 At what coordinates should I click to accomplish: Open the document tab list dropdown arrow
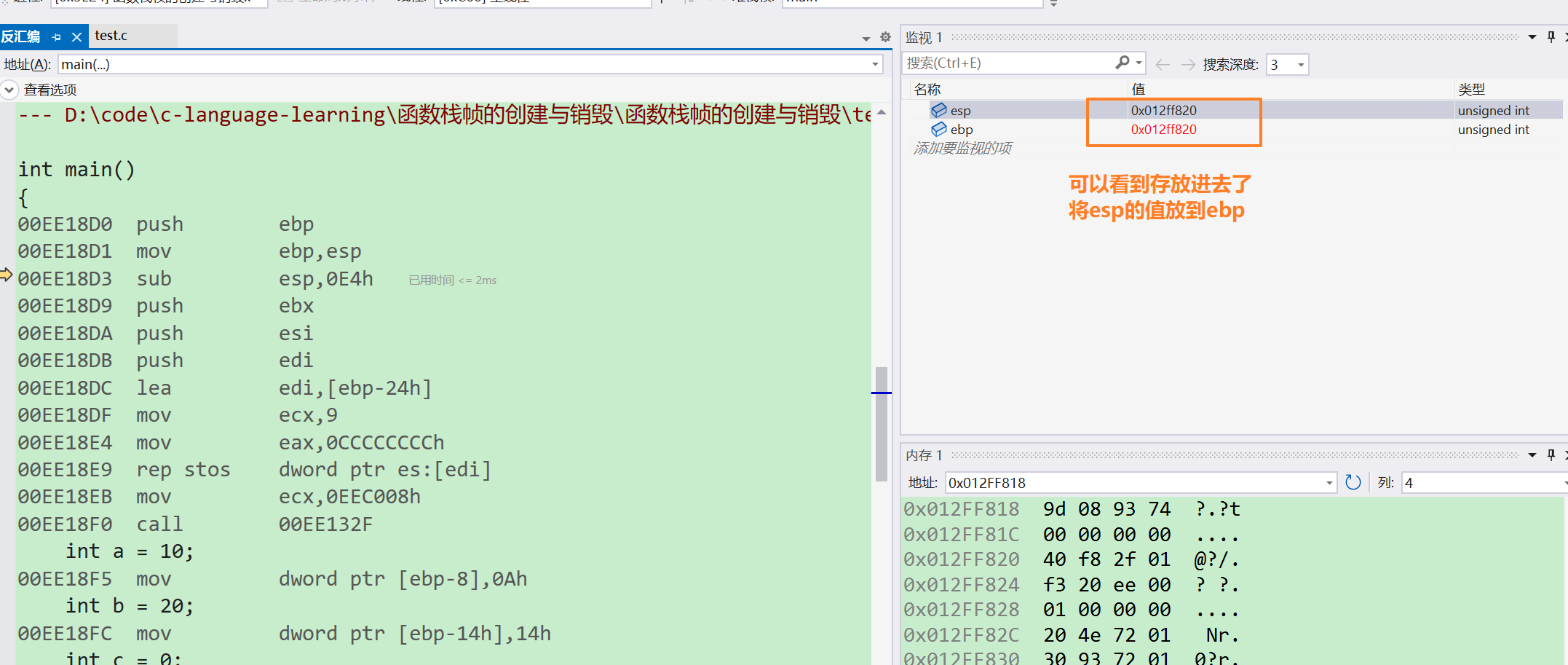coord(866,39)
